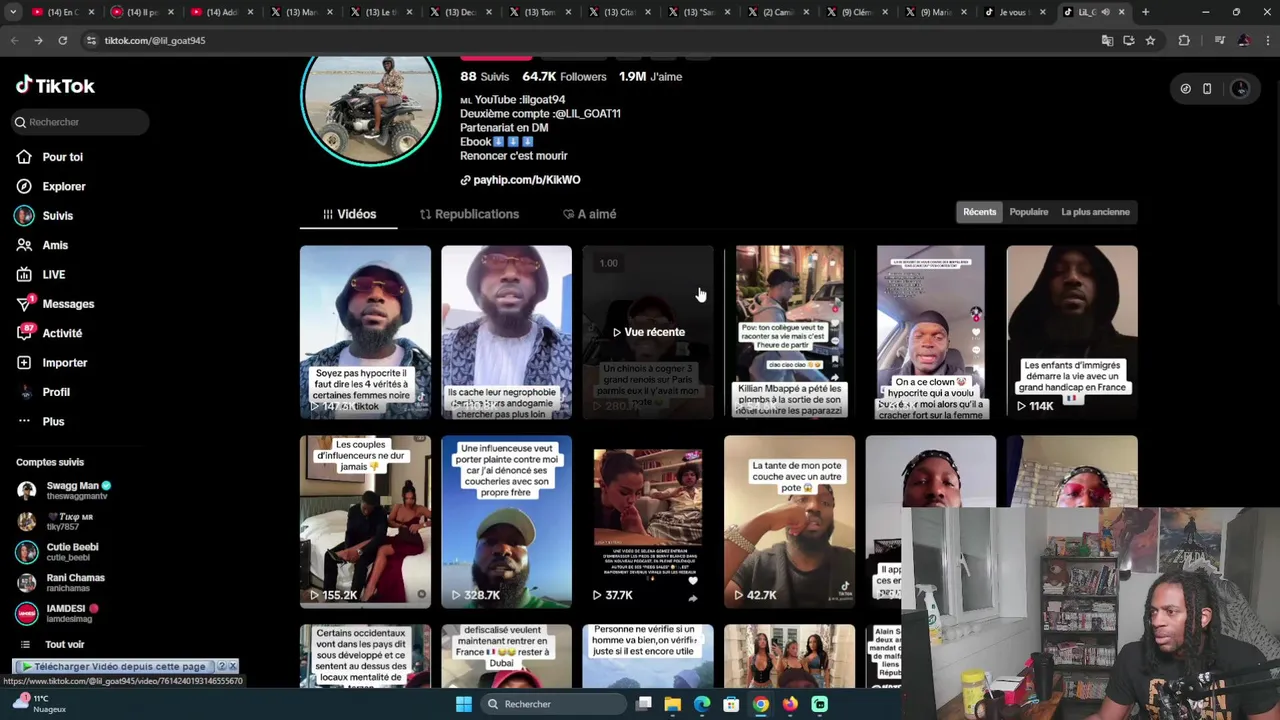Click the TikTok logo
This screenshot has width=1280, height=720.
point(55,86)
